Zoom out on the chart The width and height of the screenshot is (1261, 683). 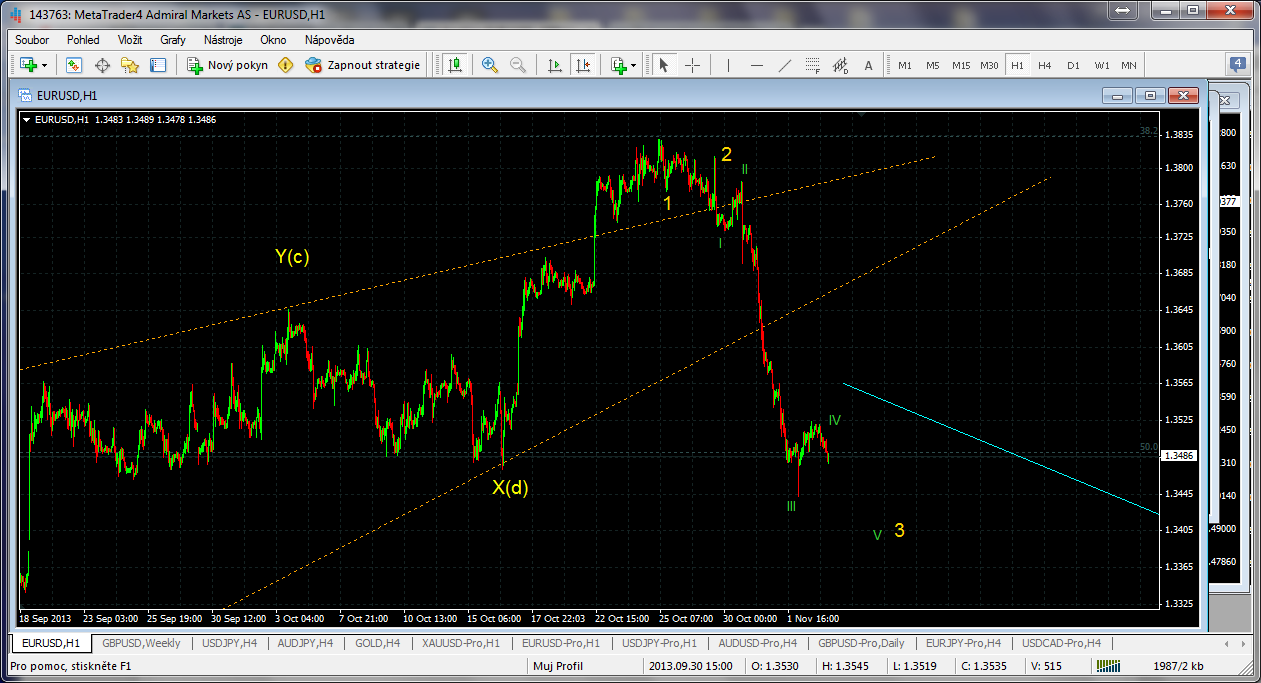[518, 65]
